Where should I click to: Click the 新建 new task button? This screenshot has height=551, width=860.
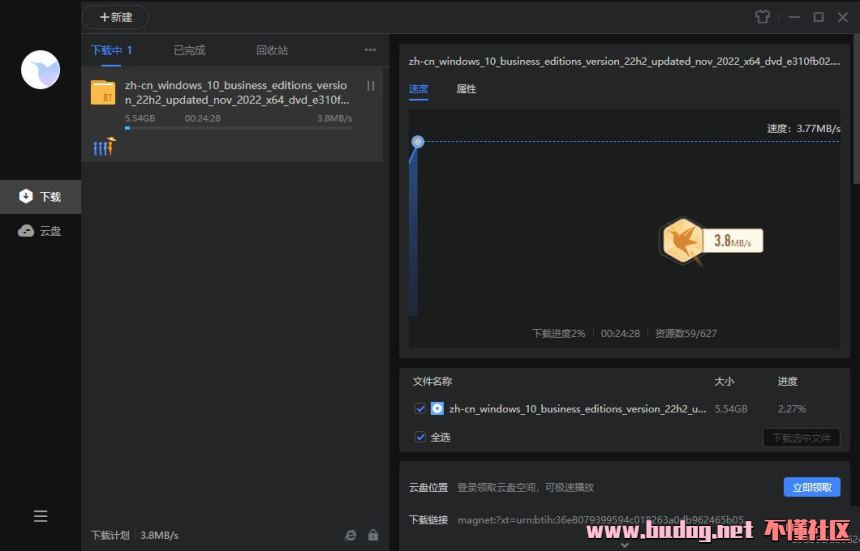[116, 18]
